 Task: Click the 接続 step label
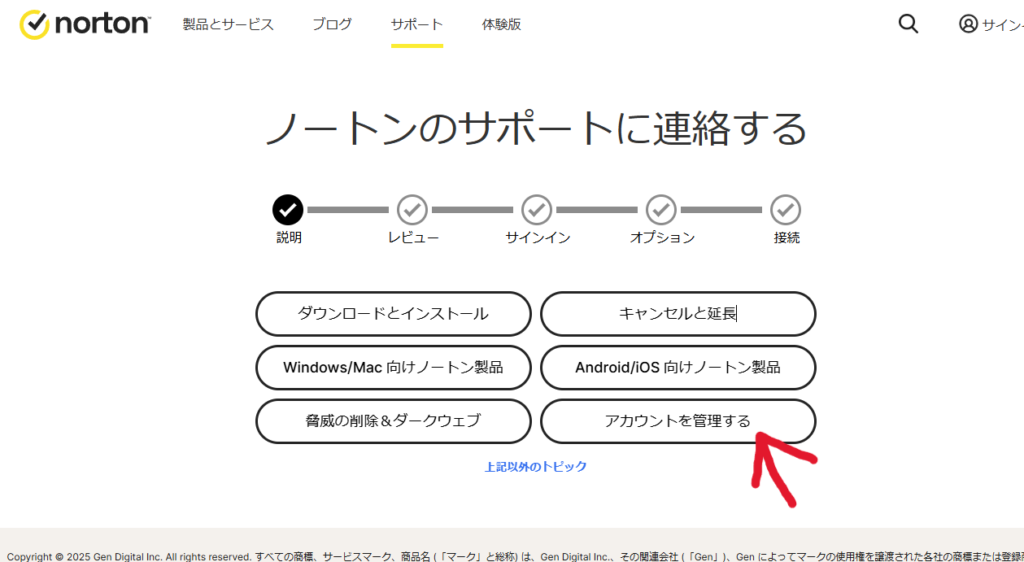pos(787,238)
